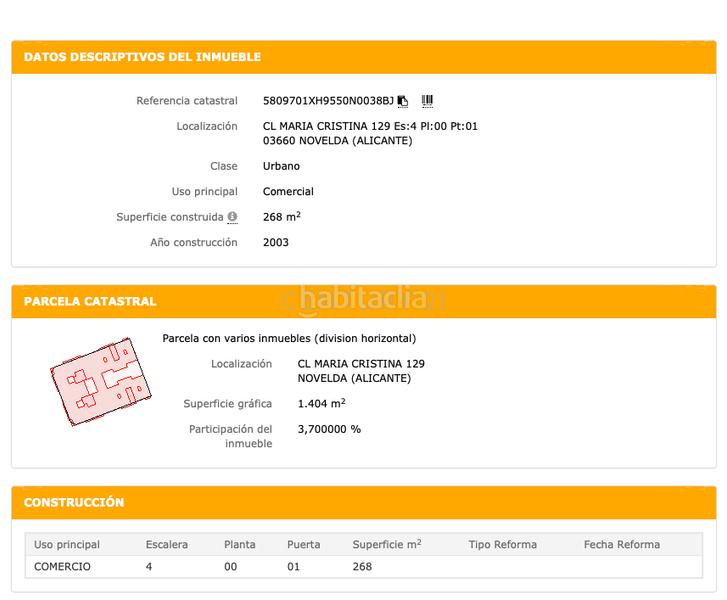Click the habitaclia watermark logo
The height and width of the screenshot is (600, 727).
(x=362, y=298)
